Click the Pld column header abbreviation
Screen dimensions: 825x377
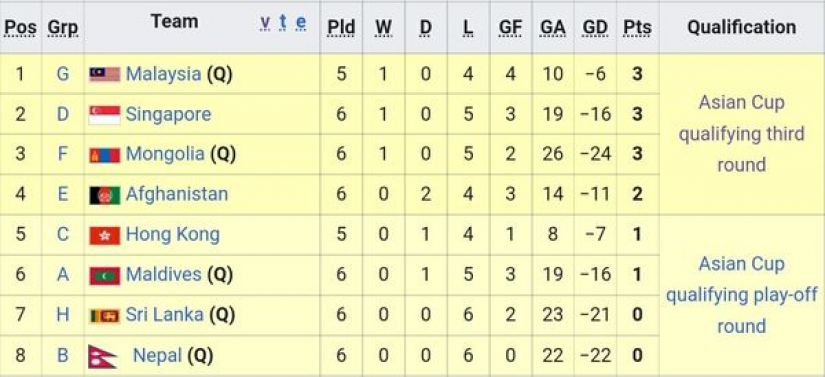[341, 27]
